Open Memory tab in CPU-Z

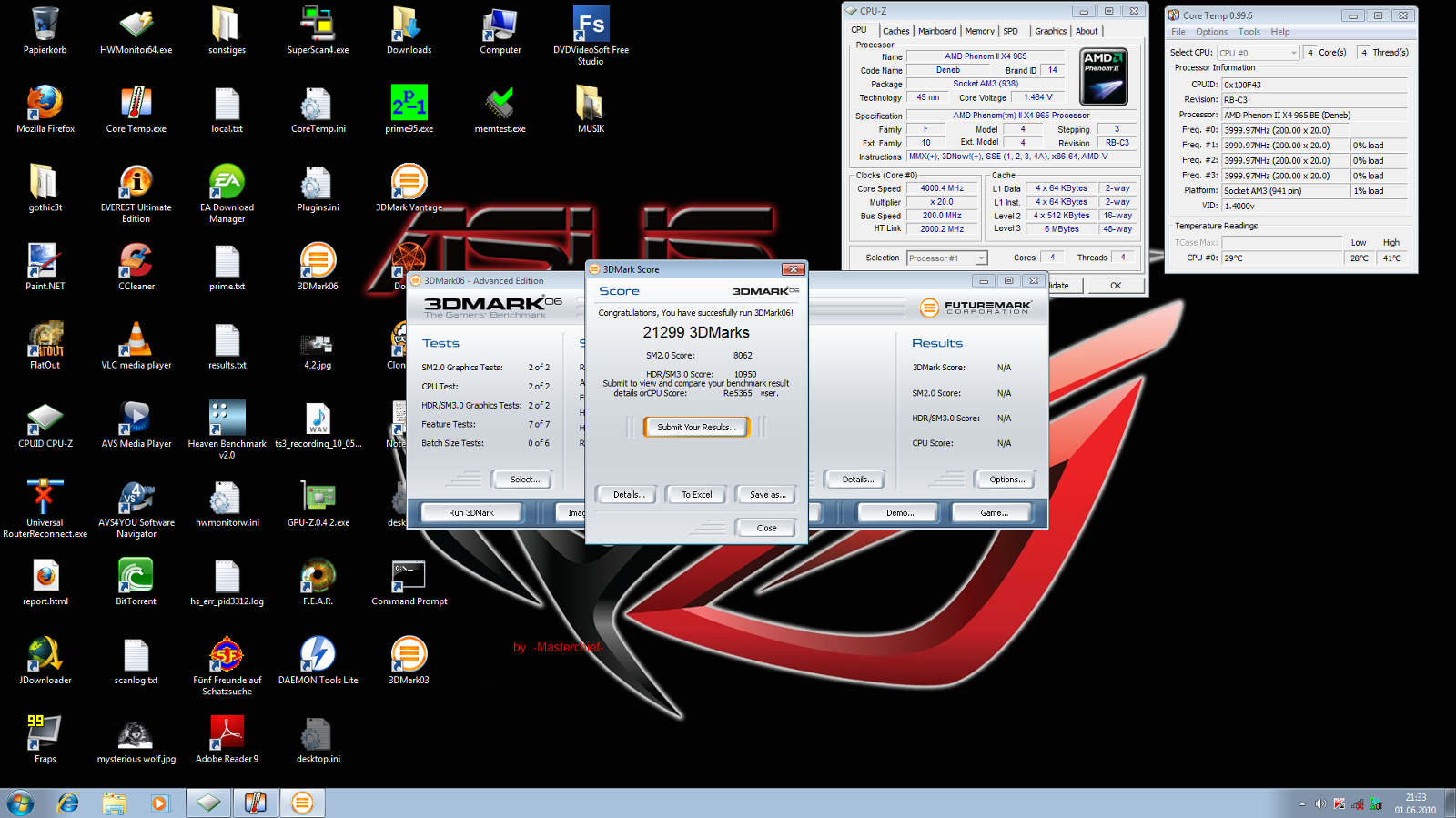[x=979, y=31]
